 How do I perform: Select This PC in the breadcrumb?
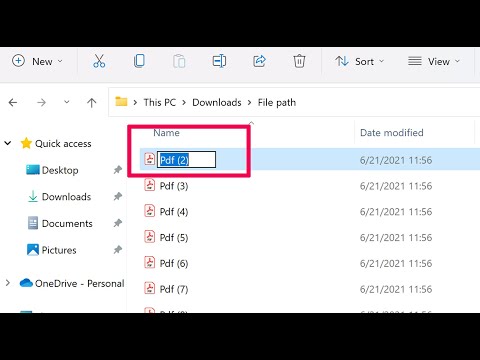click(160, 102)
